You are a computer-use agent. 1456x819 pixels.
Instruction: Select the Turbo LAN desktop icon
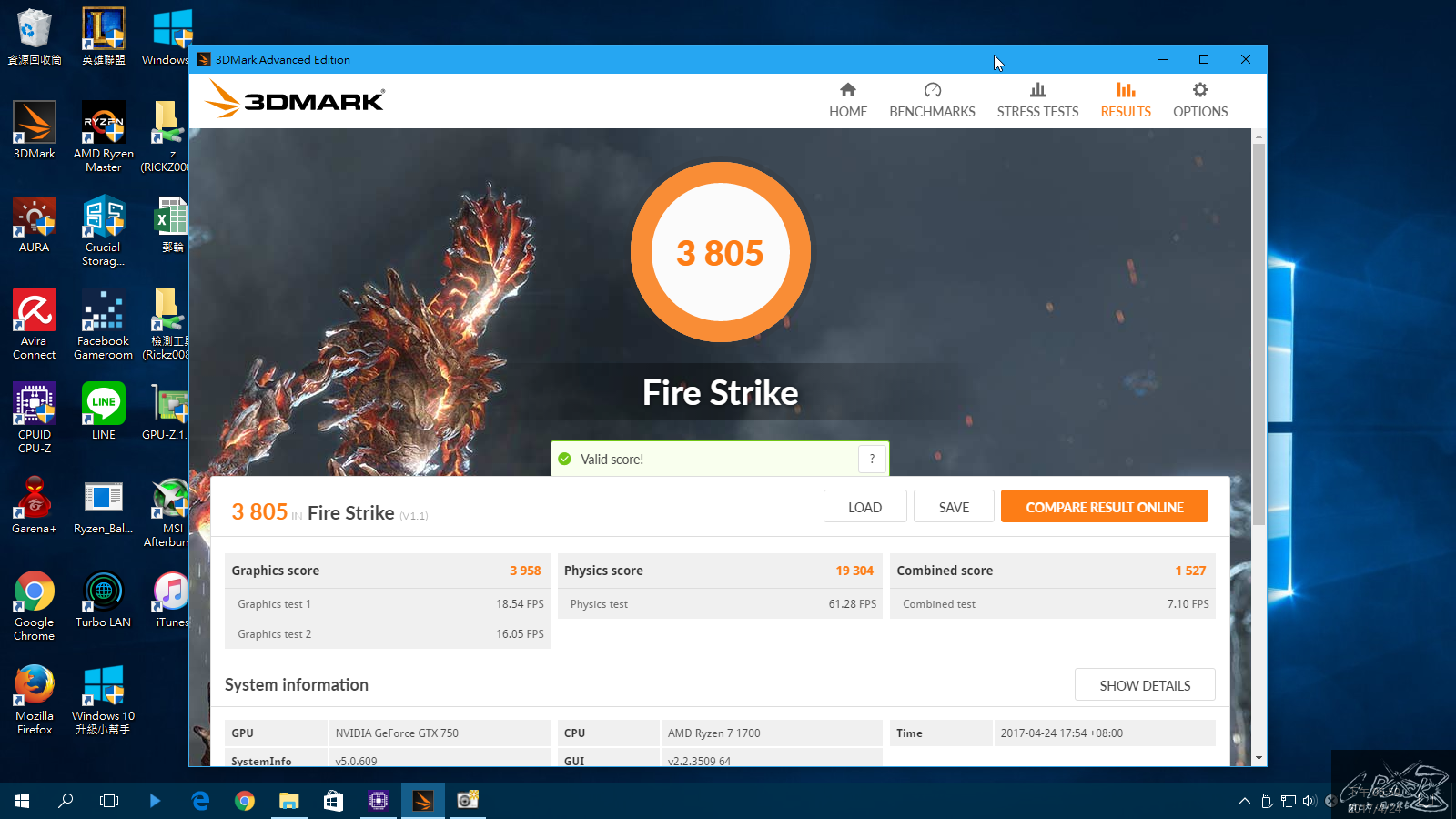104,599
